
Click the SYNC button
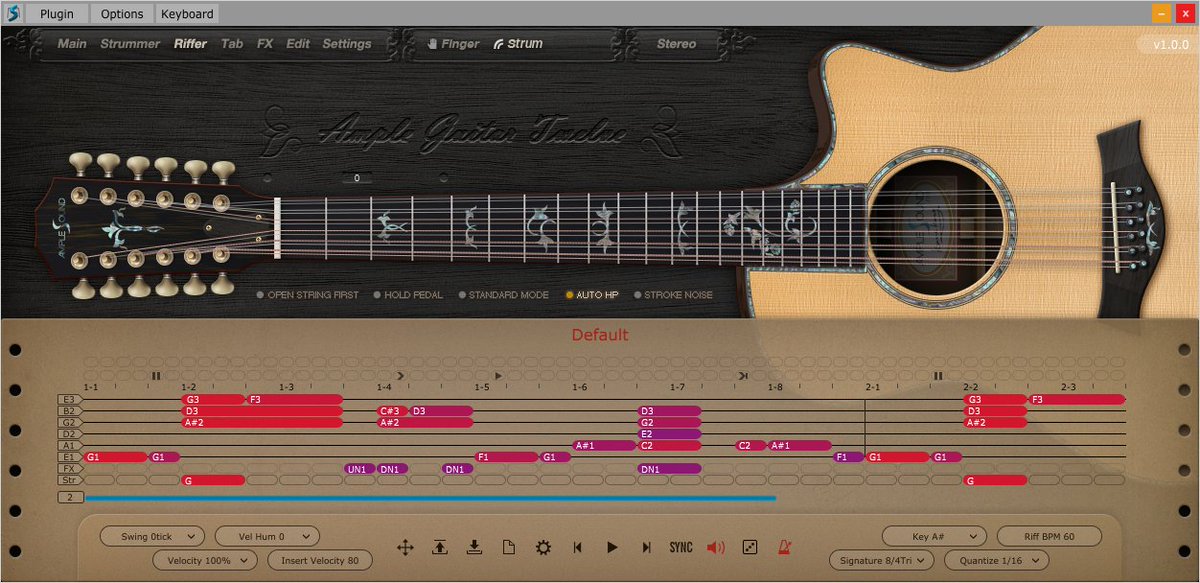coord(681,547)
